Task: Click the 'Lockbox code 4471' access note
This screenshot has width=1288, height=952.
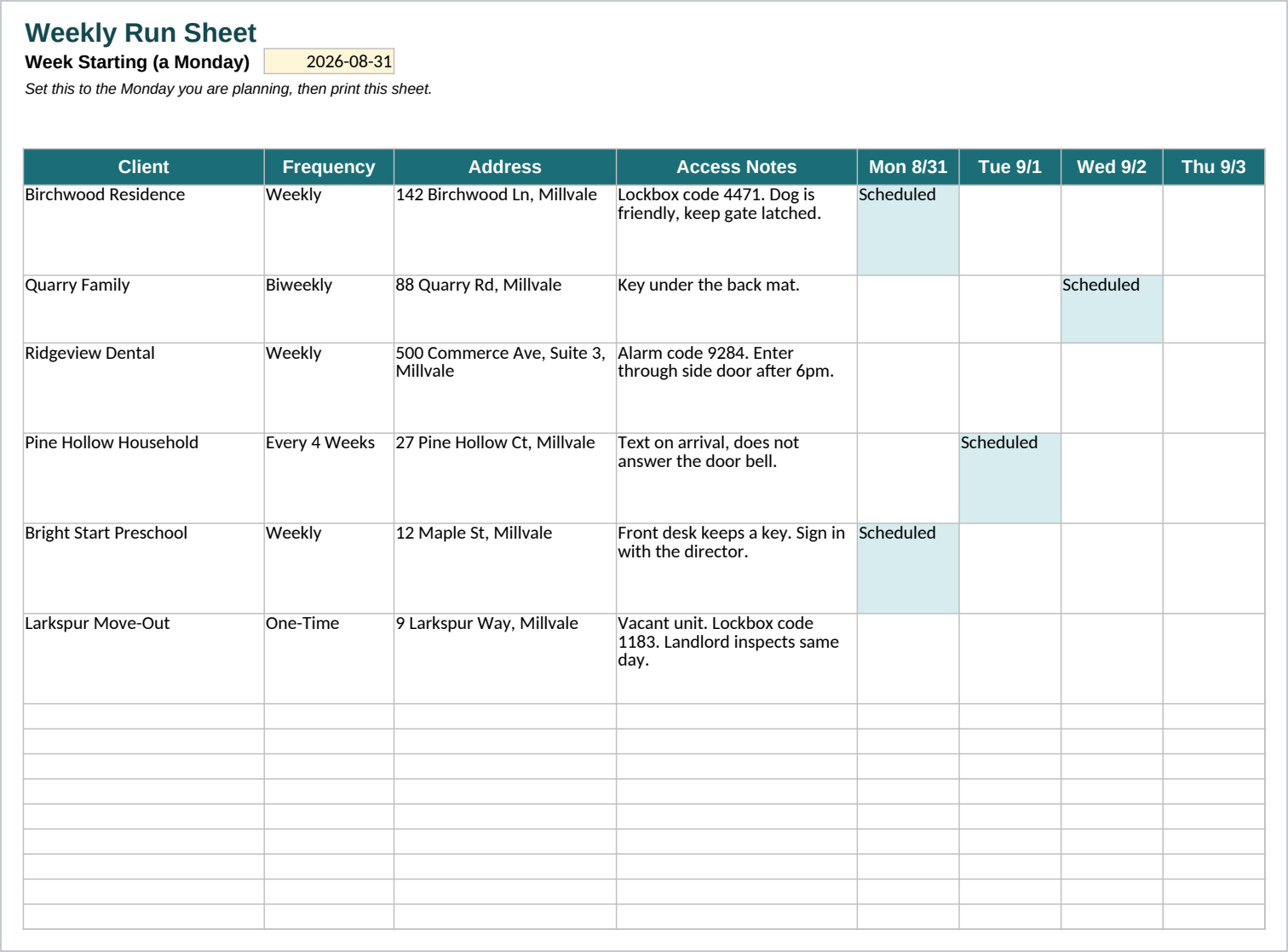Action: 737,230
